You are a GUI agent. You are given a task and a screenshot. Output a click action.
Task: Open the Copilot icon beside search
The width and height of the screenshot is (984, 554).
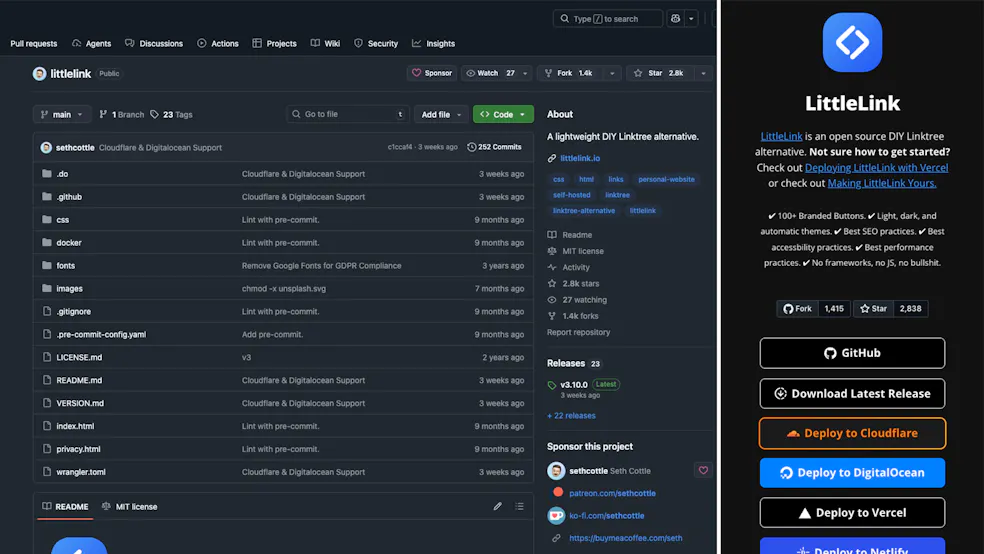pyautogui.click(x=675, y=19)
